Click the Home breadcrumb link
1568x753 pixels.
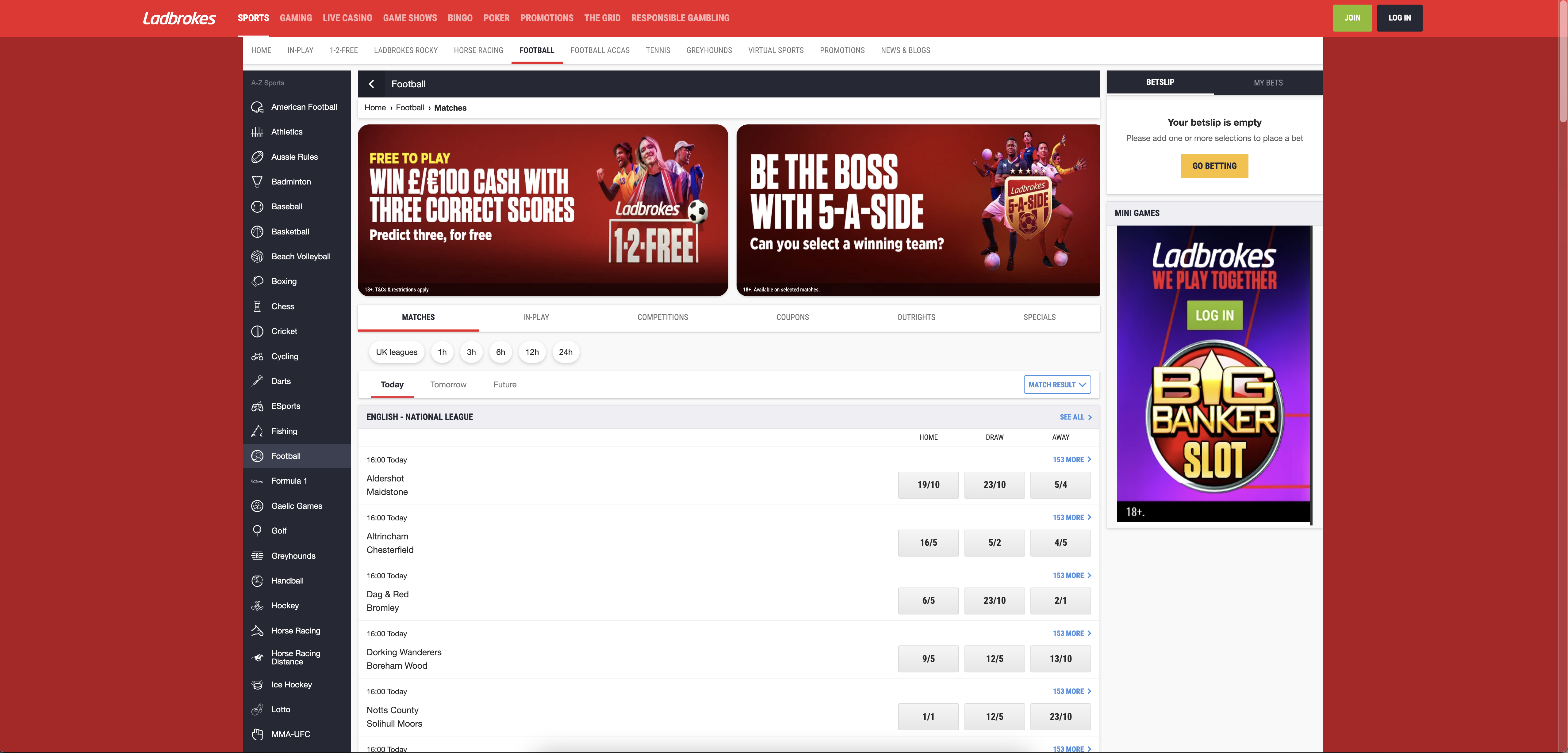pyautogui.click(x=375, y=108)
